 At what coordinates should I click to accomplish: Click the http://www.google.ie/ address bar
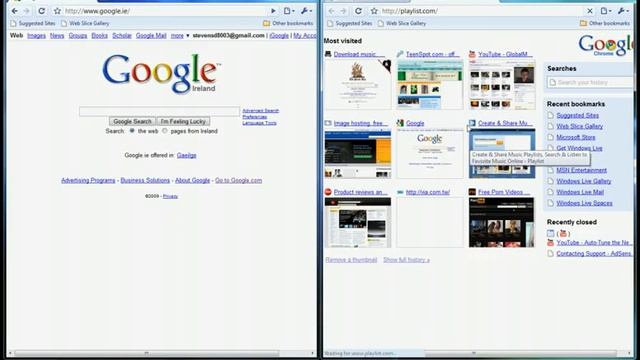tap(165, 11)
